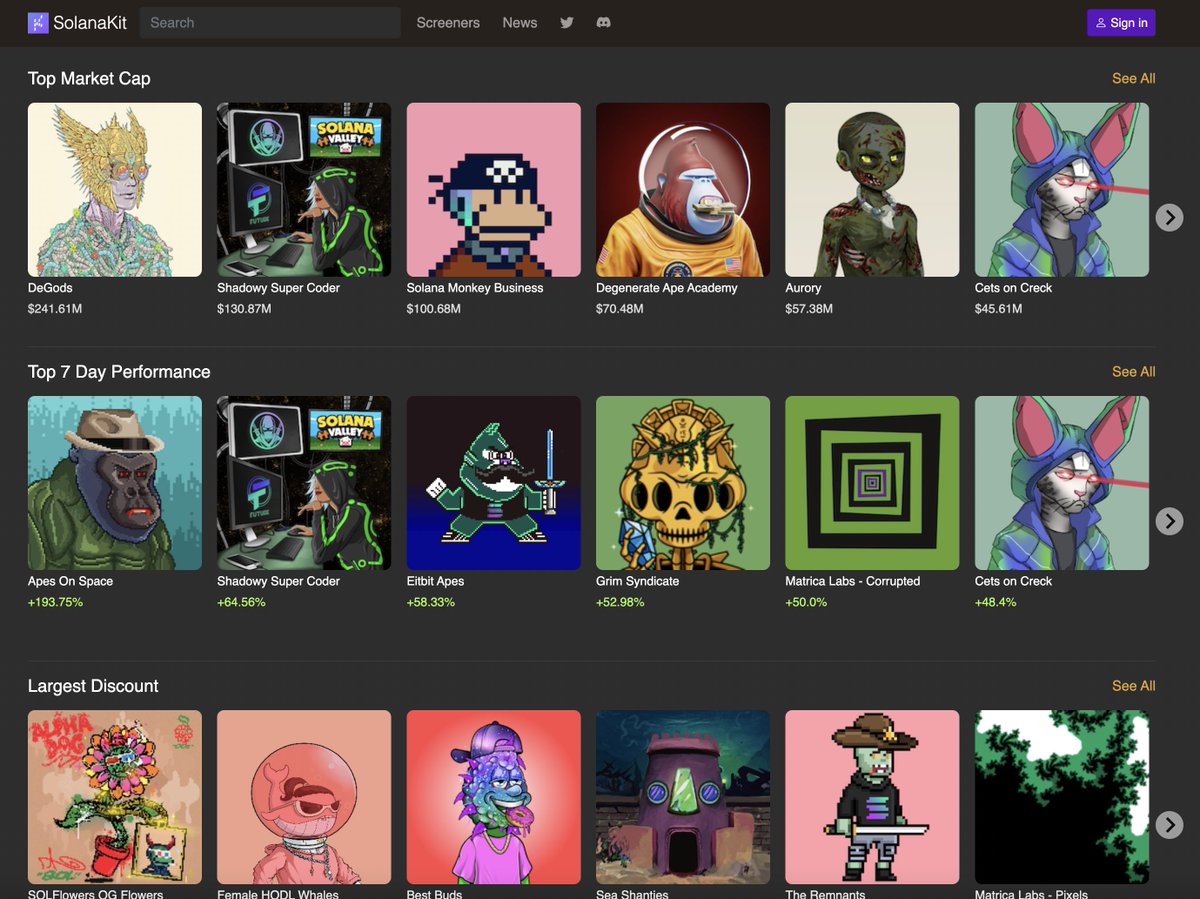
Task: Open the Apes On Space thumbnail
Action: (x=115, y=483)
